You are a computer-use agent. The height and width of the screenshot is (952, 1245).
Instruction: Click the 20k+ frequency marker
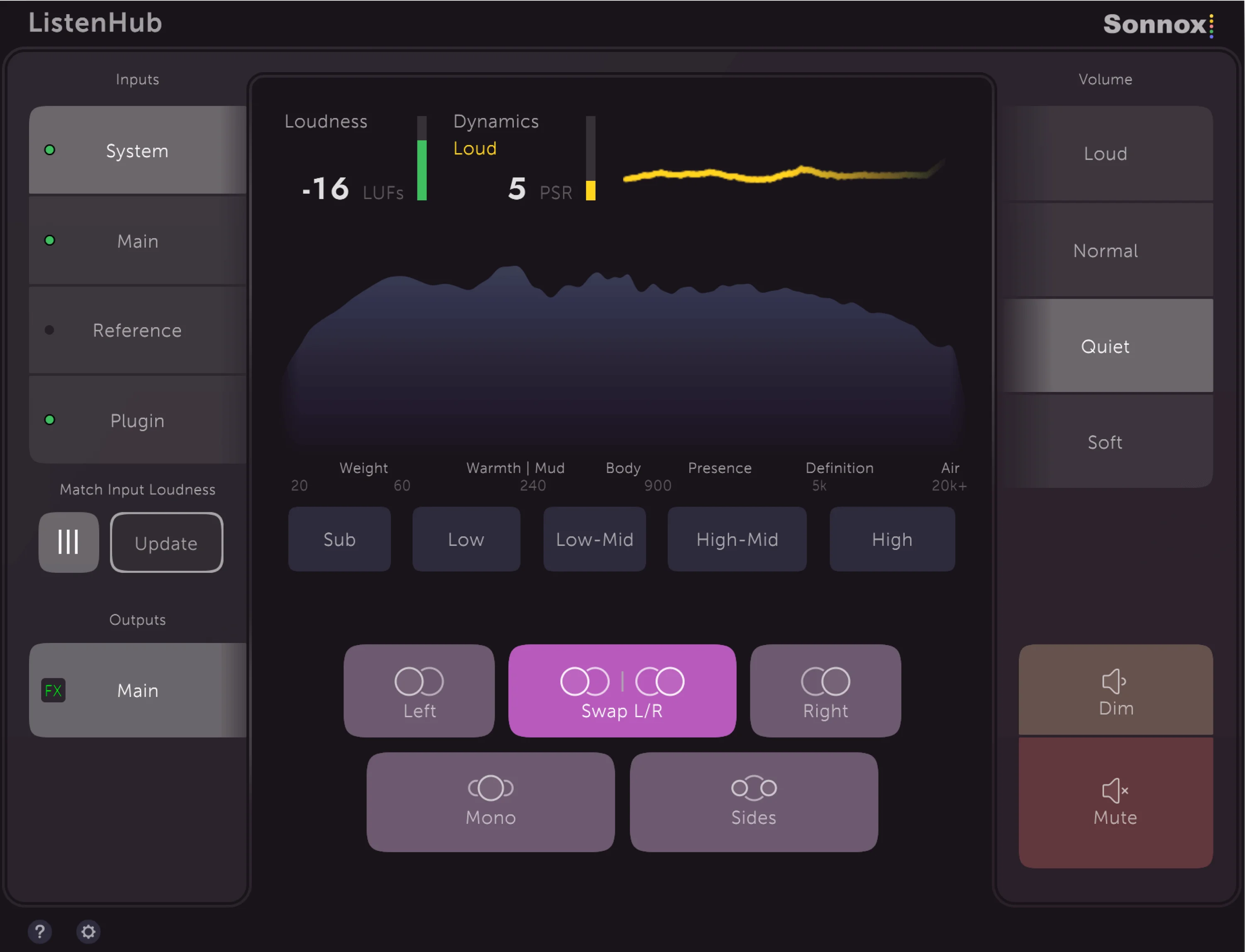tap(950, 486)
